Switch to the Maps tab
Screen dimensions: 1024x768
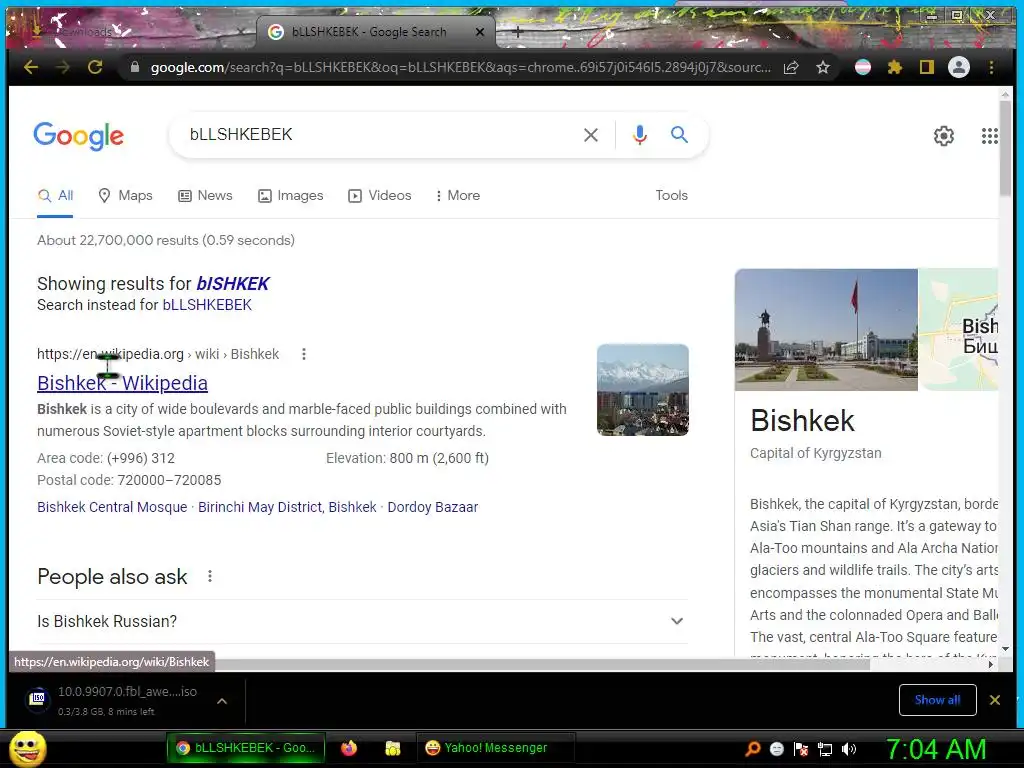pyautogui.click(x=125, y=195)
